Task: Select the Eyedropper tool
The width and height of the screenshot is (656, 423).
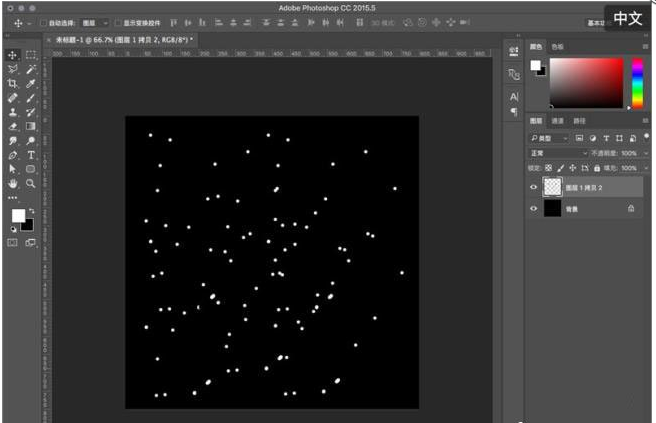Action: click(x=31, y=84)
